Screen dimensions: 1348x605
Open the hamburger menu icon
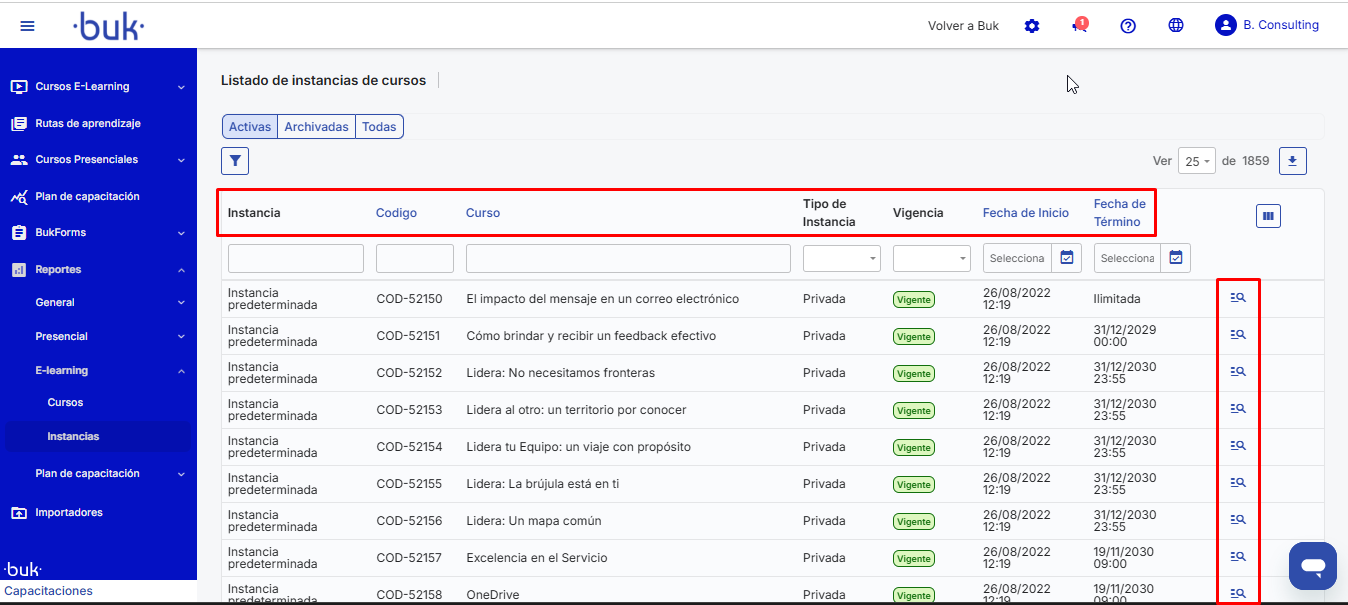27,26
